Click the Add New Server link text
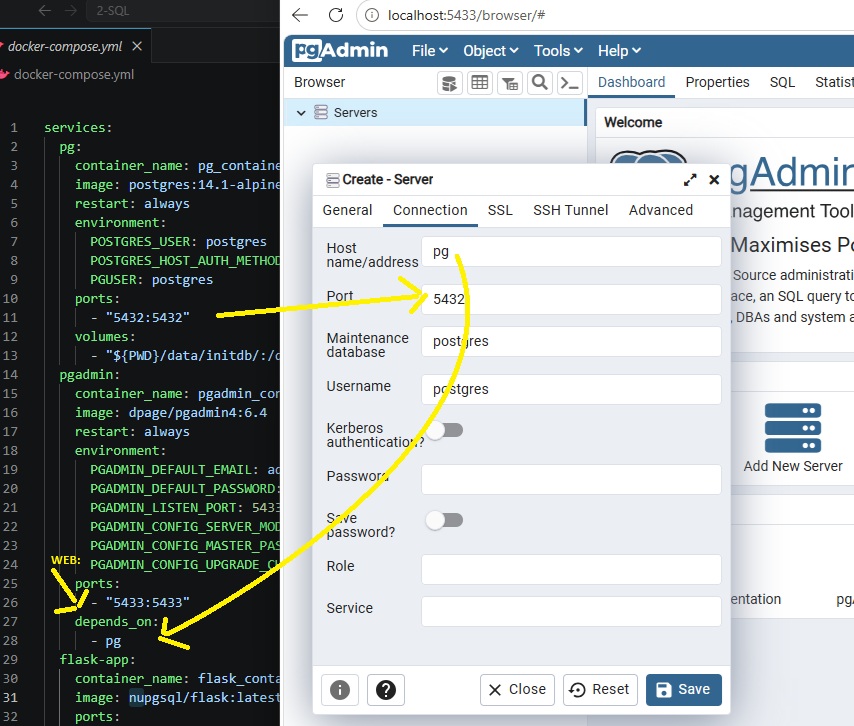 pos(792,466)
